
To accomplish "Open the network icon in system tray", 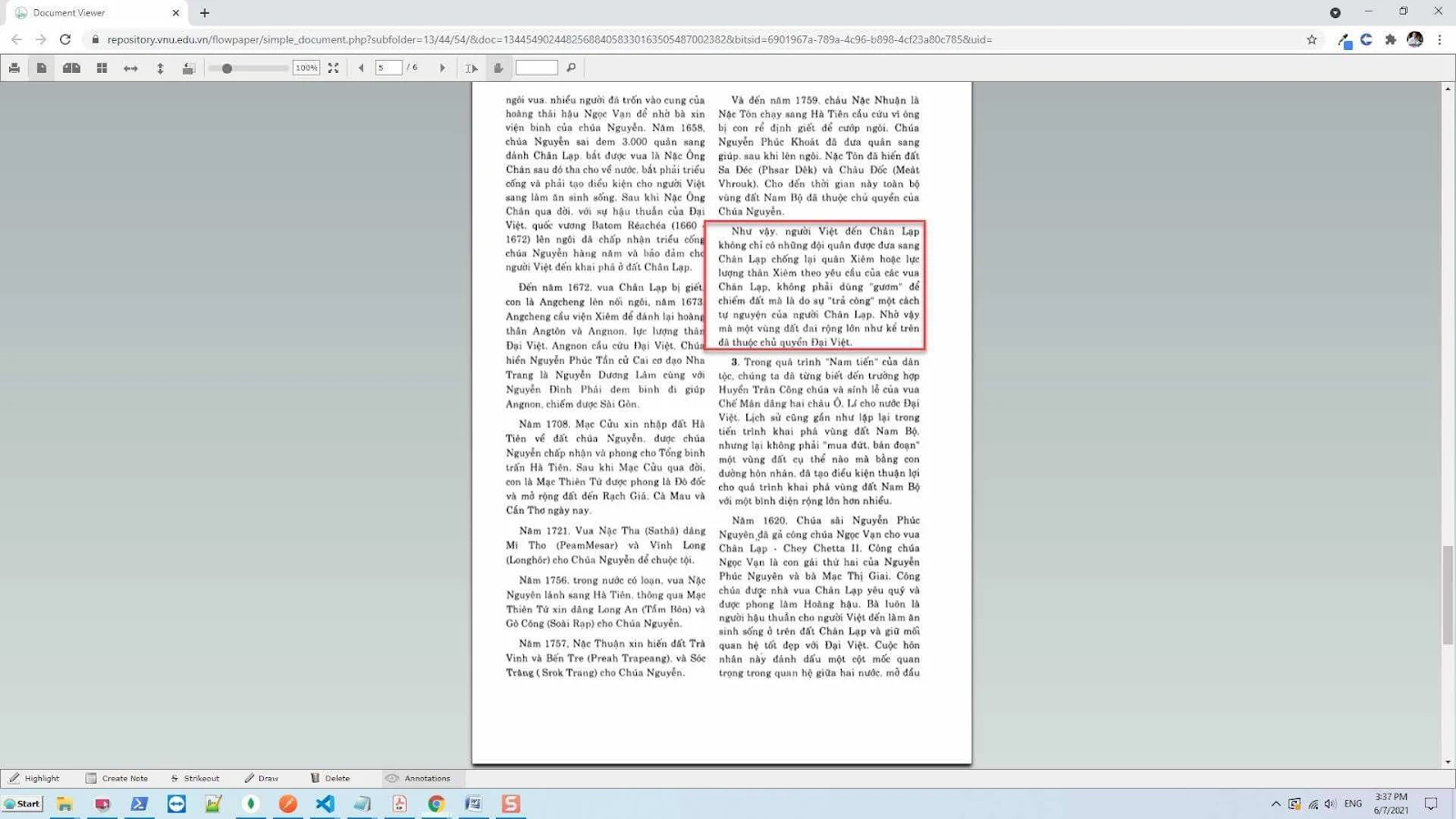I will point(1313,804).
